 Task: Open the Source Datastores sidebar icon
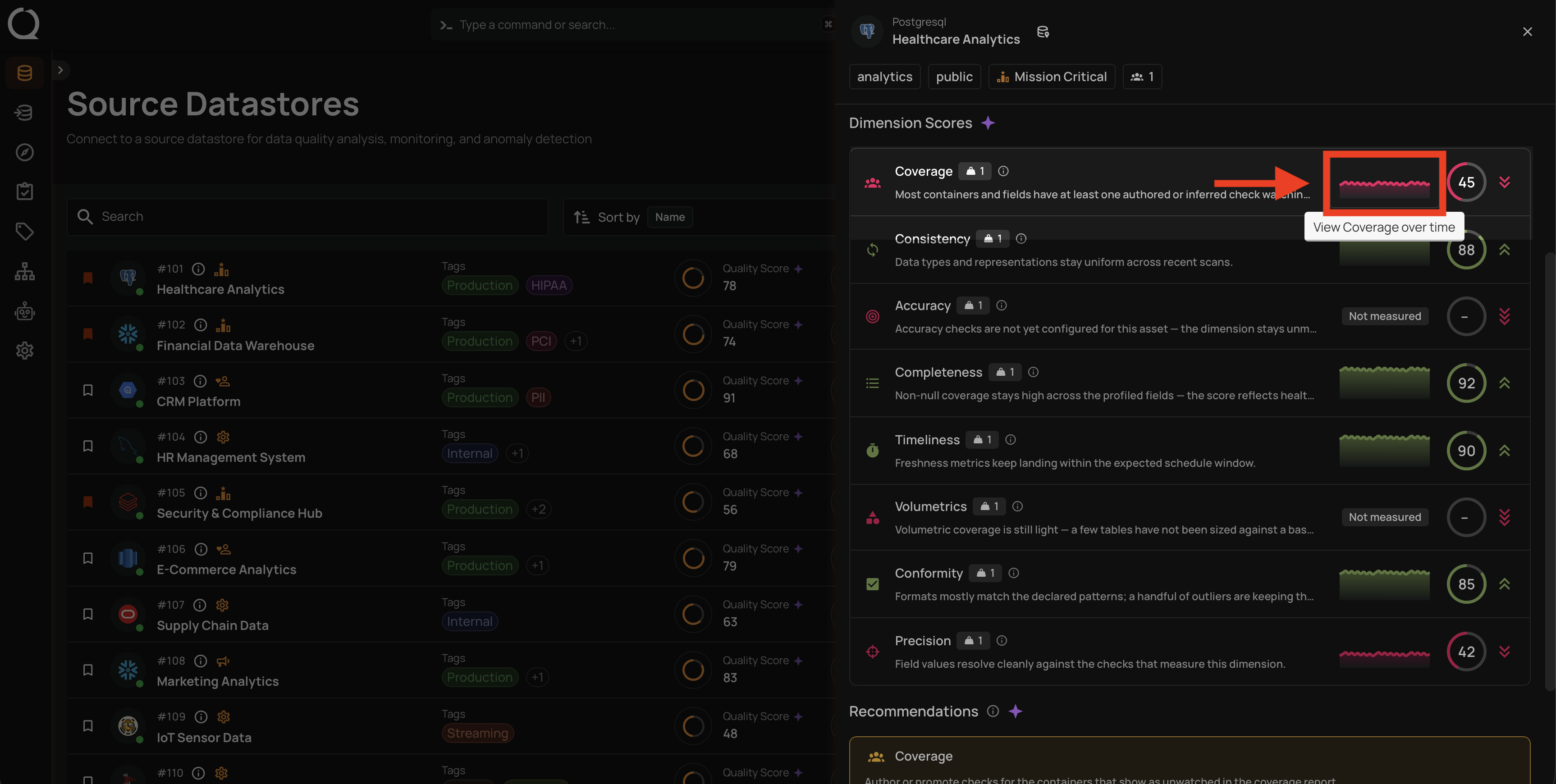point(25,73)
